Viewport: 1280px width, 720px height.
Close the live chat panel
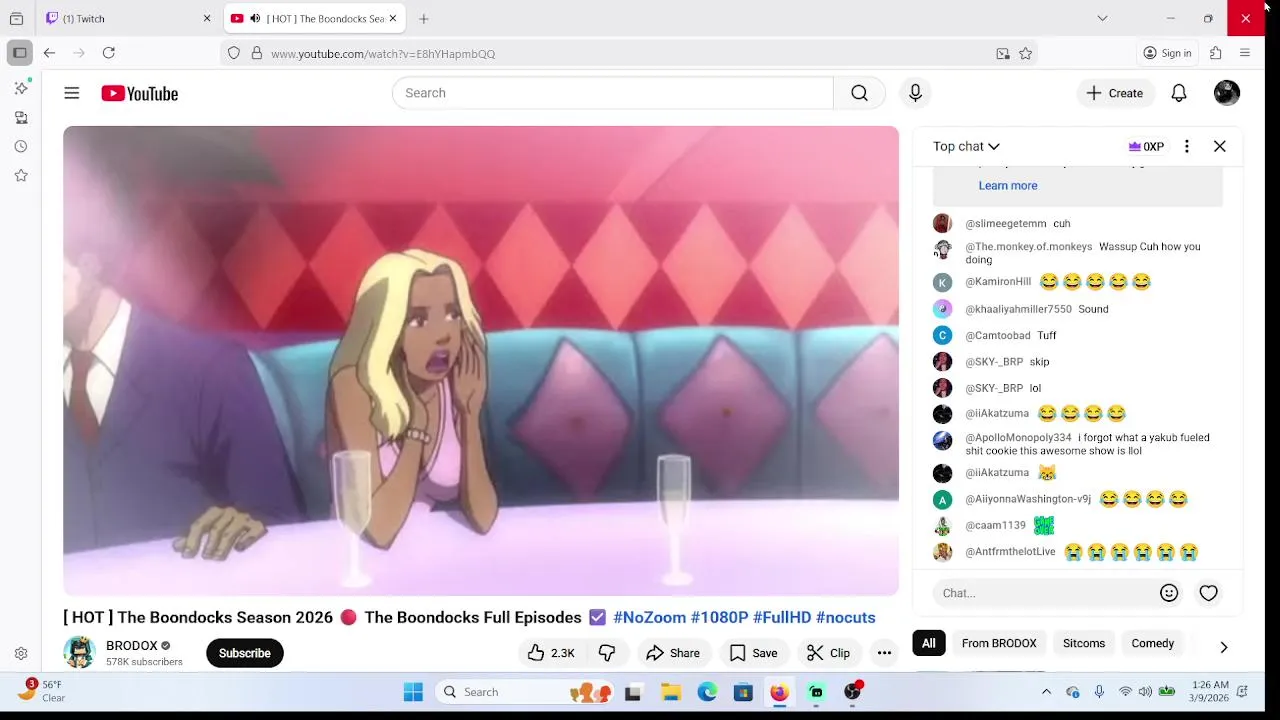click(1220, 146)
